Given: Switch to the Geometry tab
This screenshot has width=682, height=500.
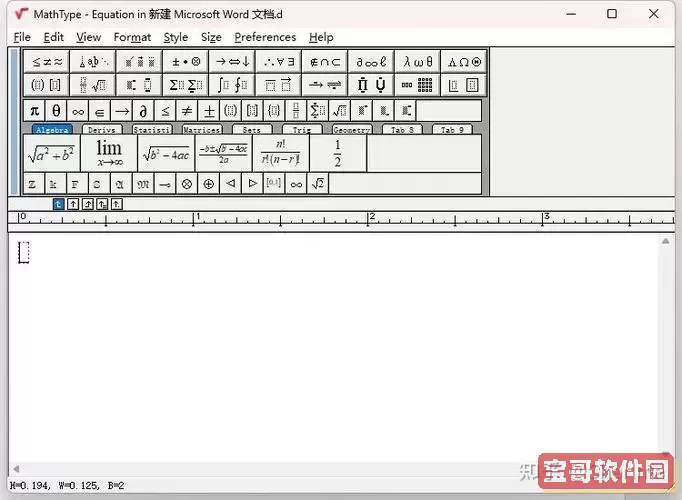Looking at the screenshot, I should pyautogui.click(x=352, y=129).
